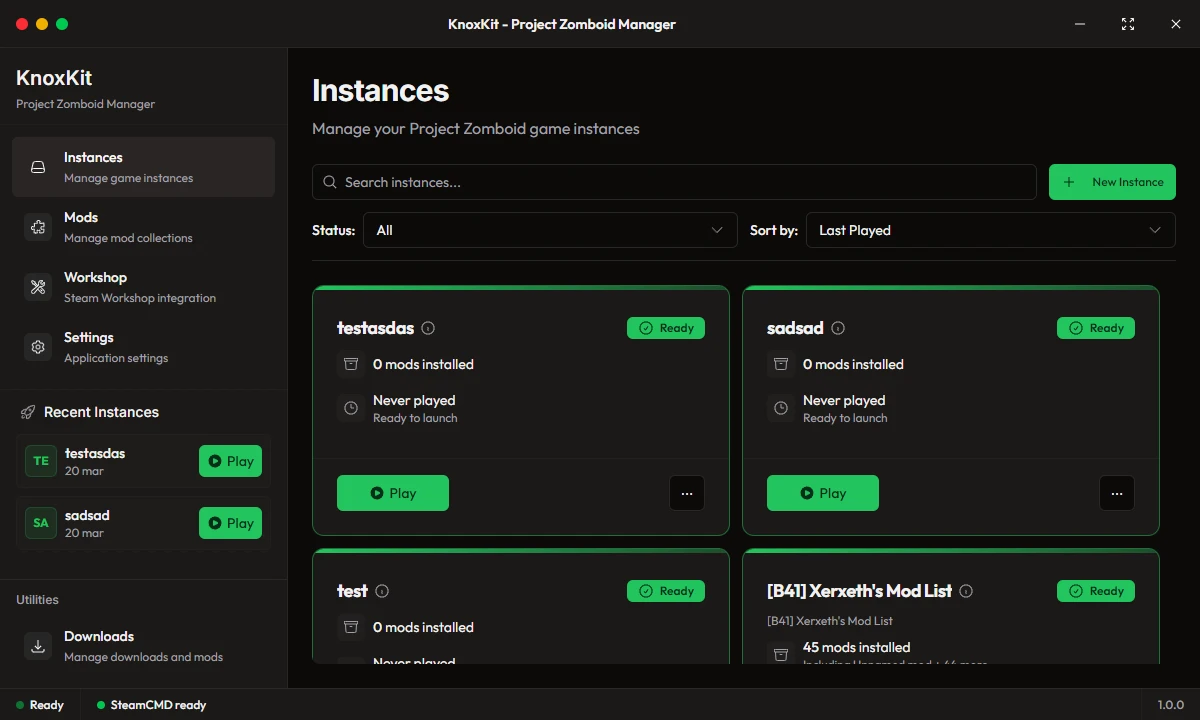Play the sadsad instance card
1200x720 pixels.
[823, 493]
